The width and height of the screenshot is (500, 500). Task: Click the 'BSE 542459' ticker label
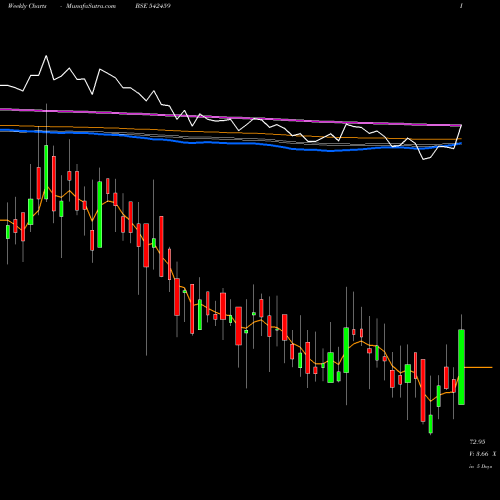click(153, 6)
